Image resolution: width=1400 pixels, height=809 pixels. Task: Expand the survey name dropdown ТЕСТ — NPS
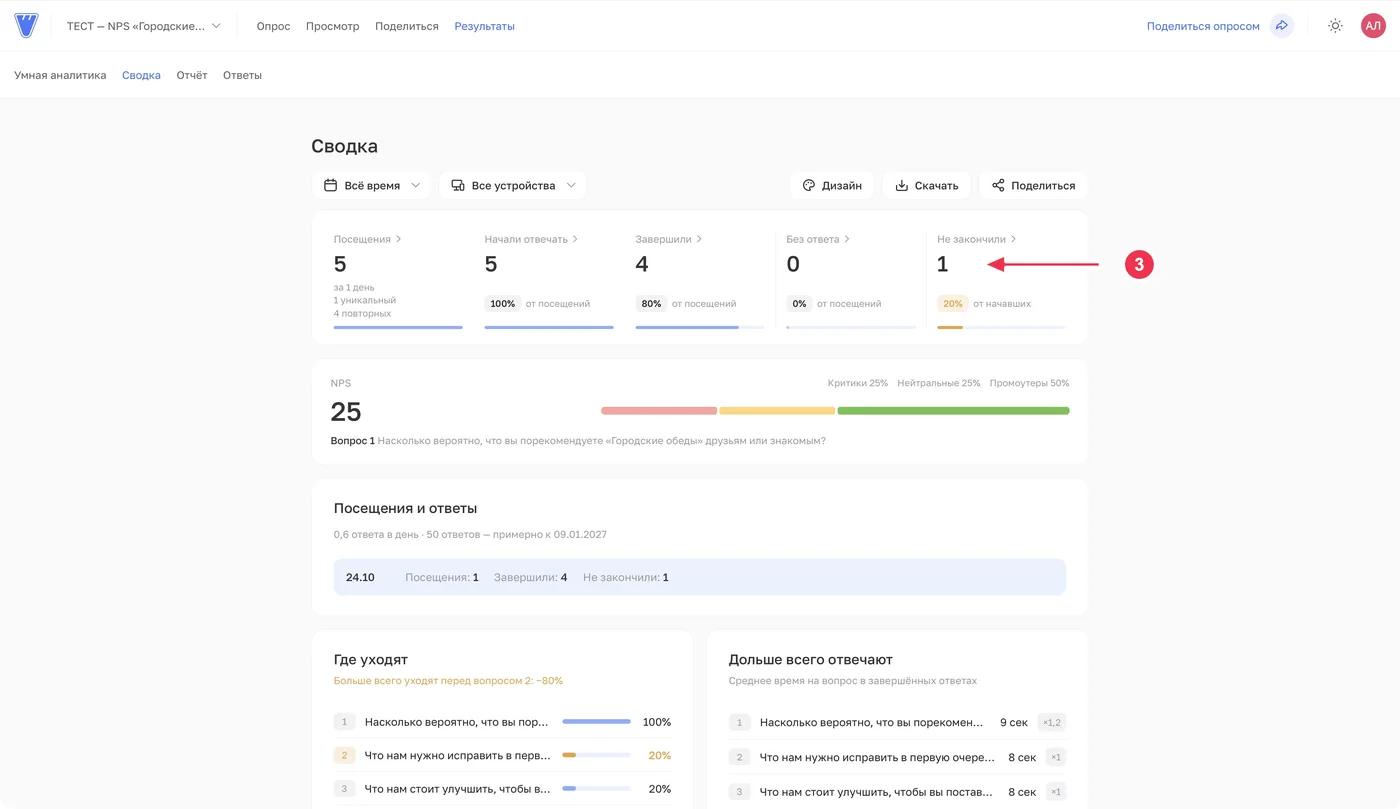point(144,26)
